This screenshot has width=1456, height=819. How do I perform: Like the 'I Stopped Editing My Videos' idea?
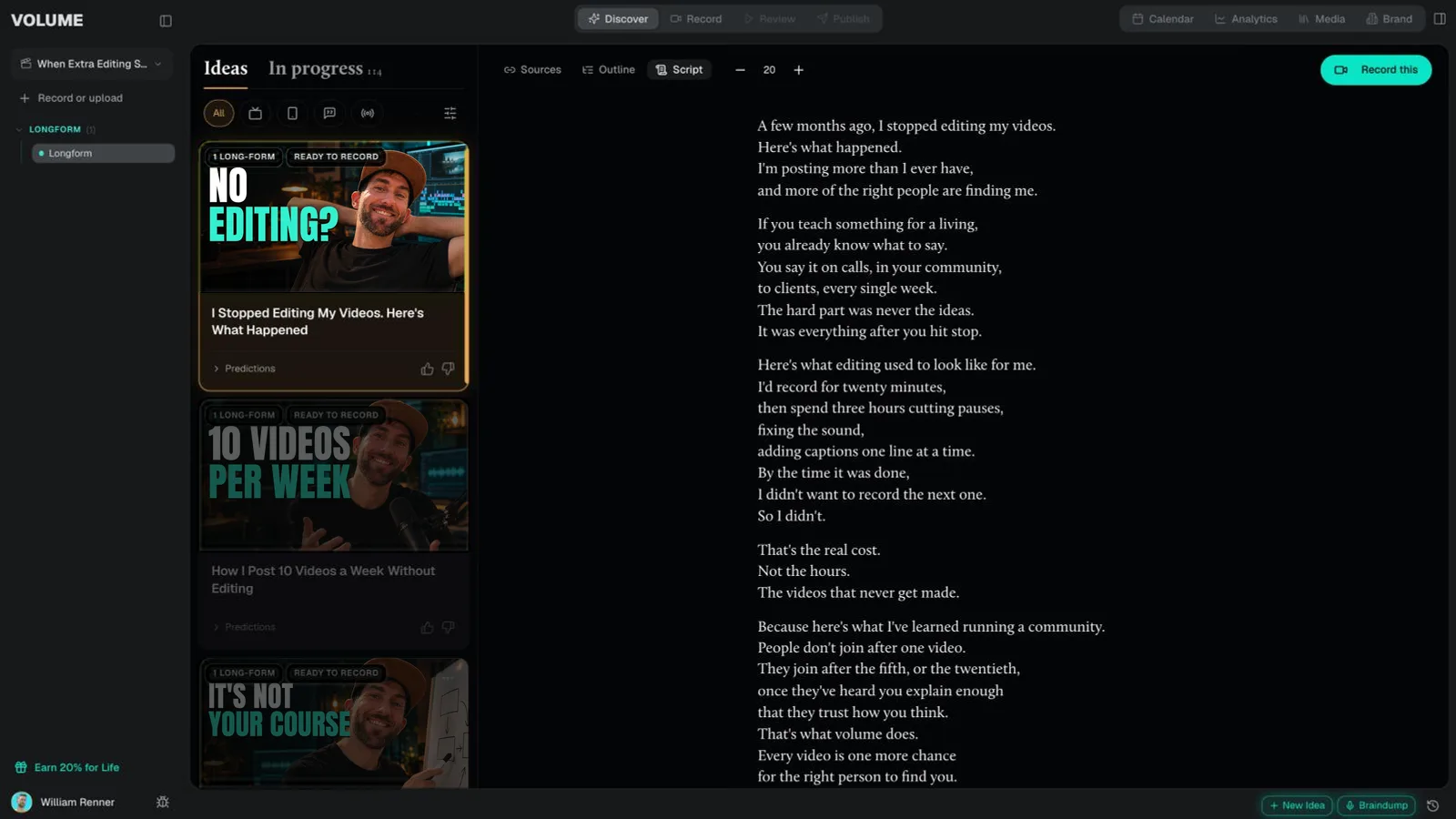[427, 369]
